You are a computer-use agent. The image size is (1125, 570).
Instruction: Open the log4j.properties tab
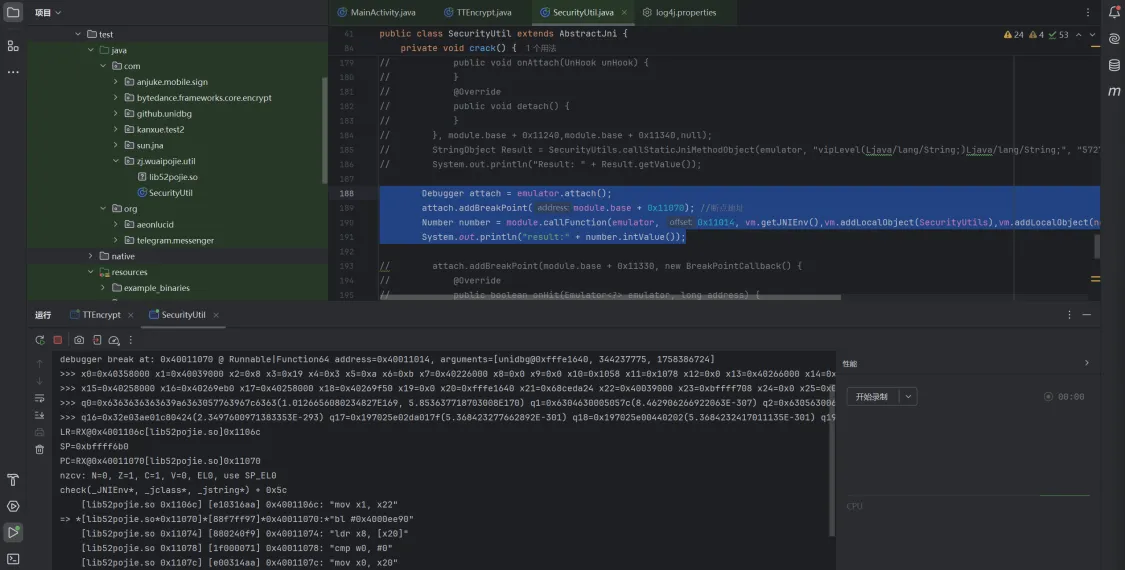pyautogui.click(x=679, y=12)
